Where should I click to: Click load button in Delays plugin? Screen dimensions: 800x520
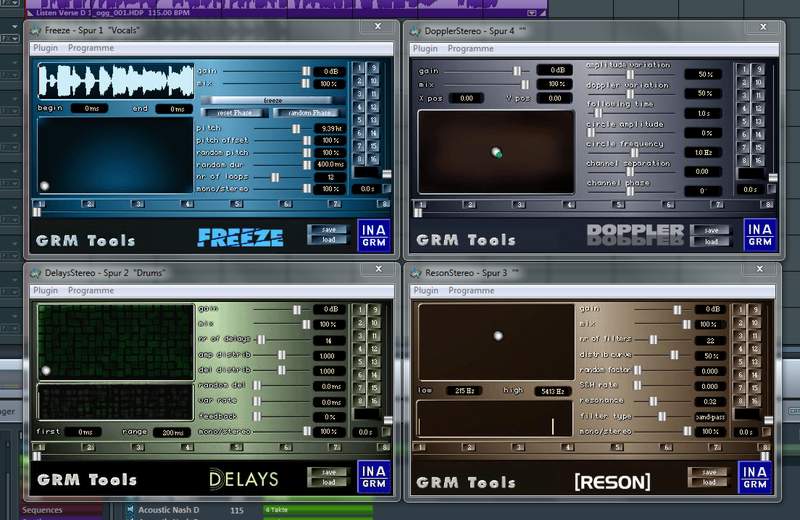point(329,482)
